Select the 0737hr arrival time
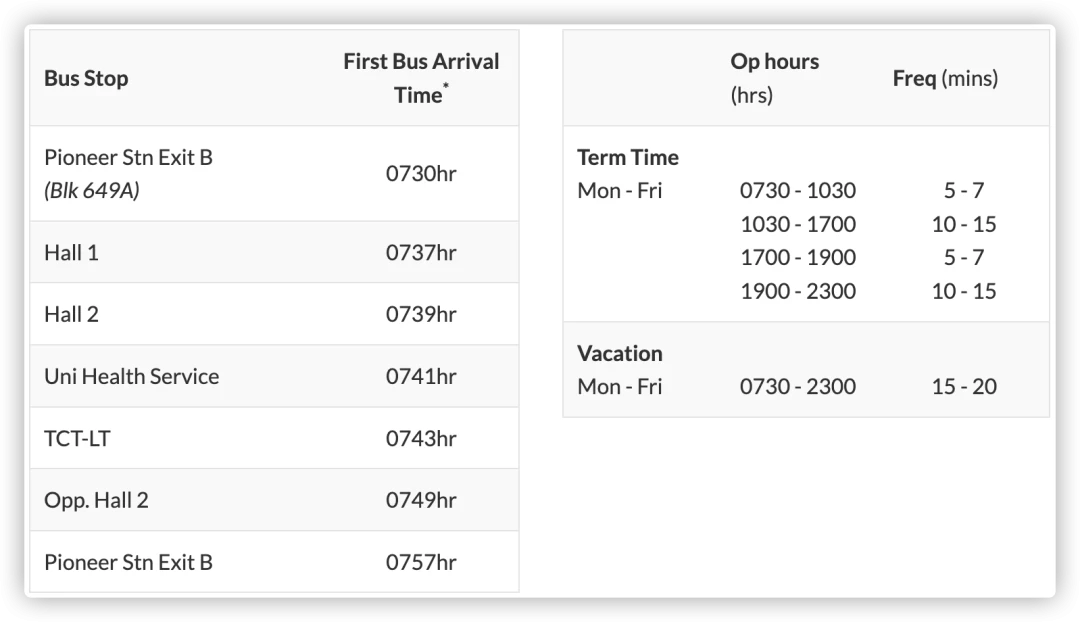Screen dimensions: 1080x622 pyautogui.click(x=421, y=253)
